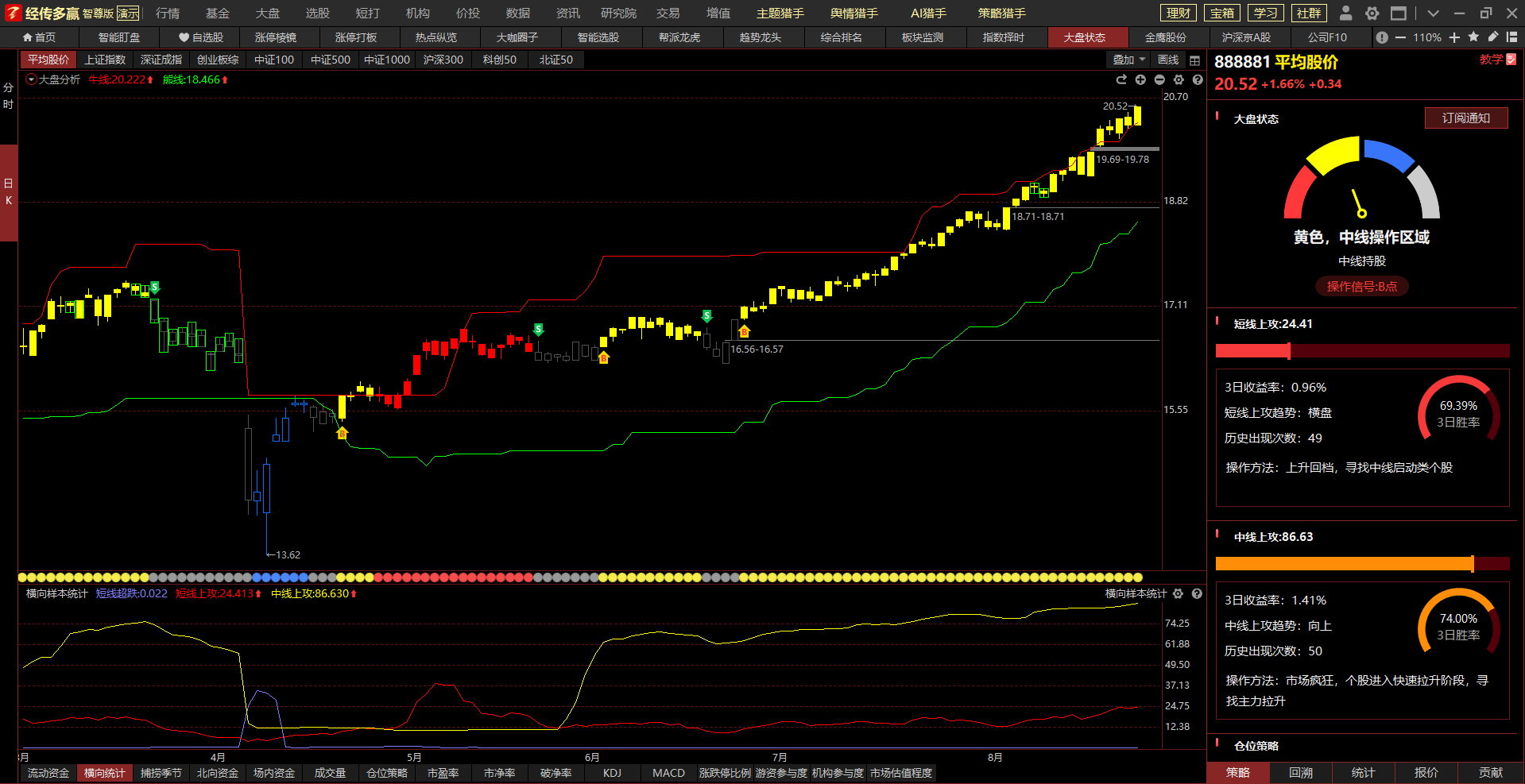This screenshot has height=784, width=1525.
Task: Click the 画线 drawing button
Action: (x=1168, y=60)
